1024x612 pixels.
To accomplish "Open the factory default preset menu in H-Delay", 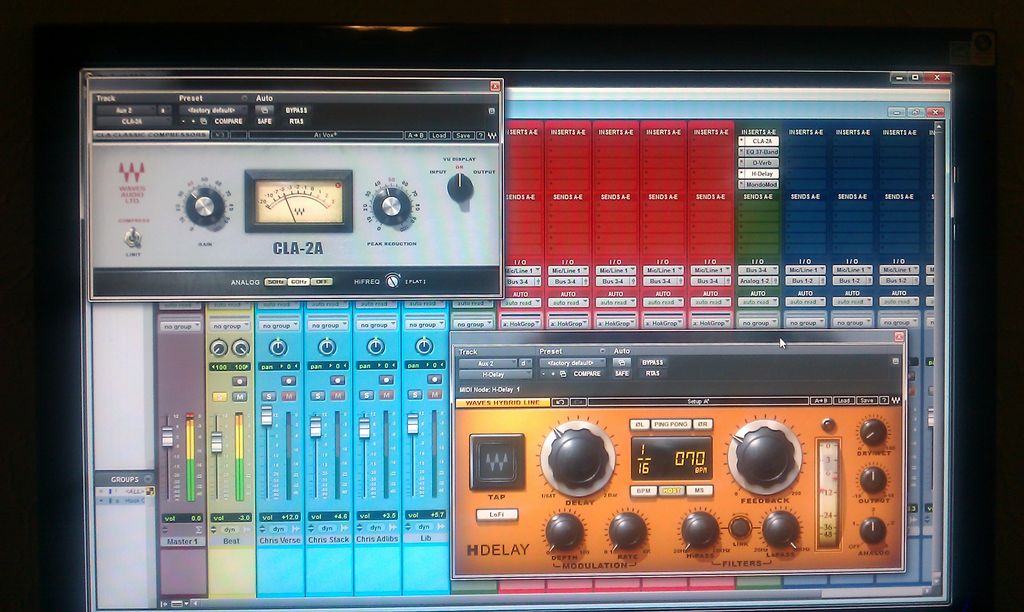I will (572, 362).
